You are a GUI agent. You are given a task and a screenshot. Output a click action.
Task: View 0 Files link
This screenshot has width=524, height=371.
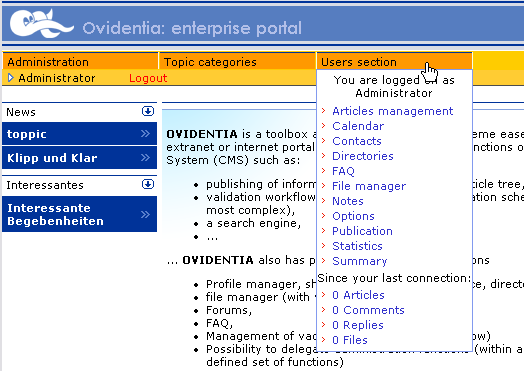tap(350, 340)
